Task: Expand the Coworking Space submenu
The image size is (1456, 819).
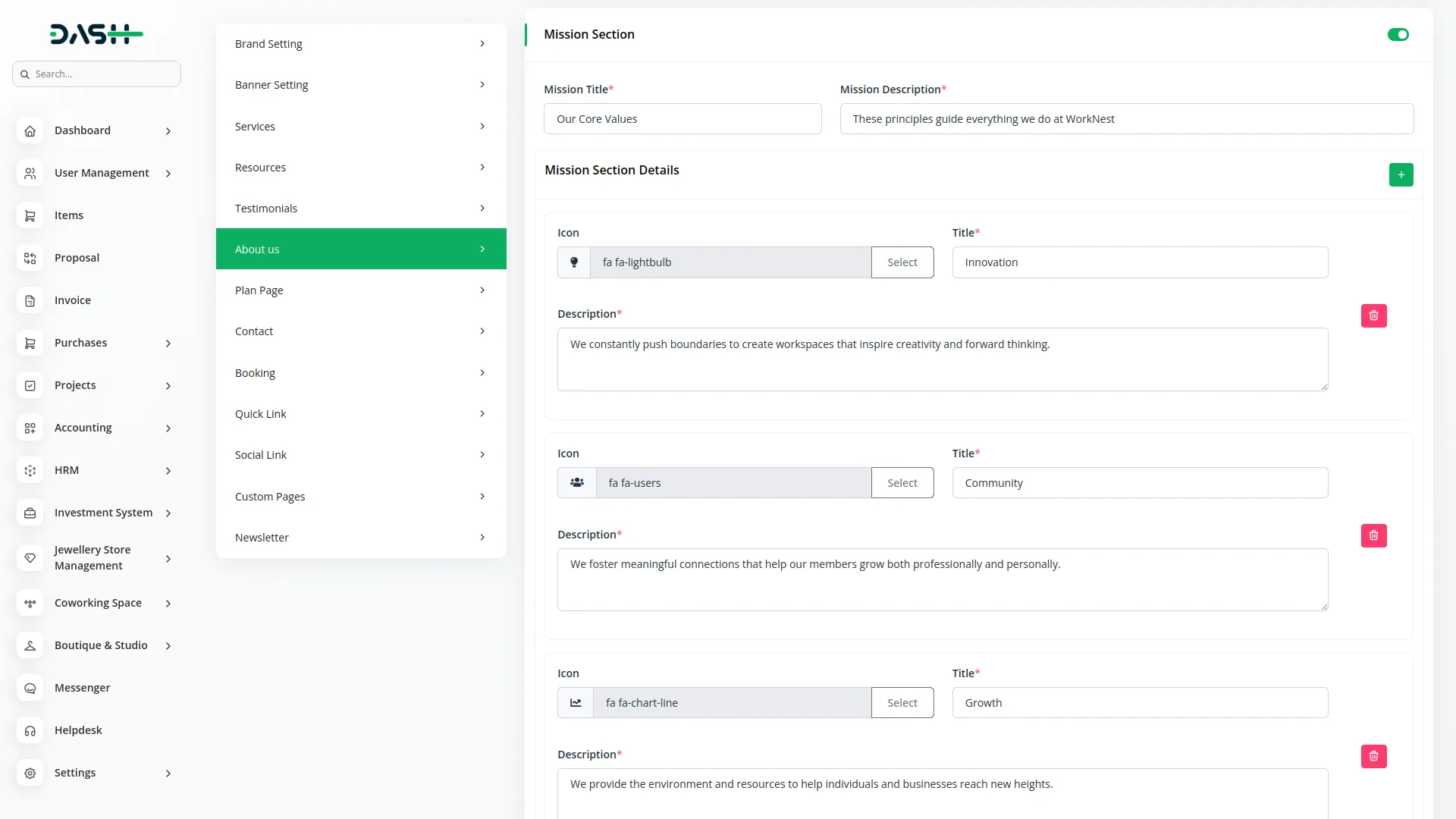Action: [x=168, y=604]
